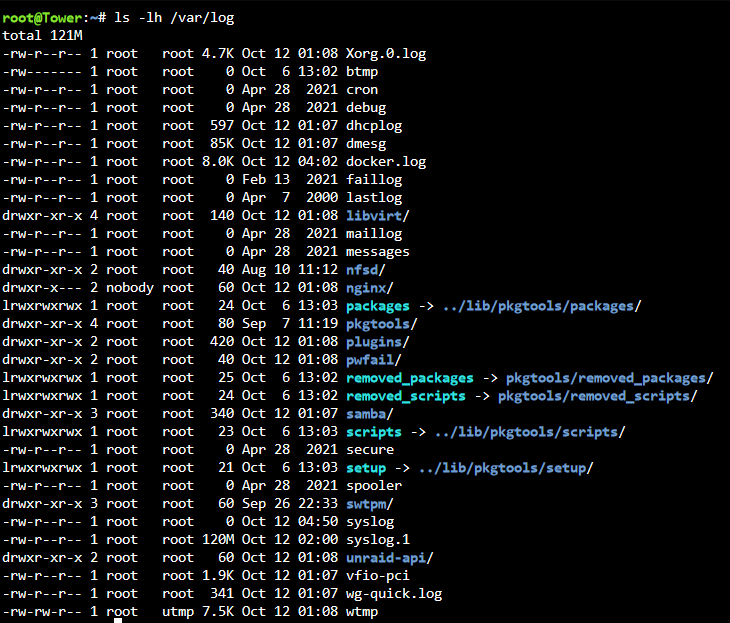This screenshot has width=730, height=623.
Task: Click the dhcplog filename
Action: (x=374, y=126)
